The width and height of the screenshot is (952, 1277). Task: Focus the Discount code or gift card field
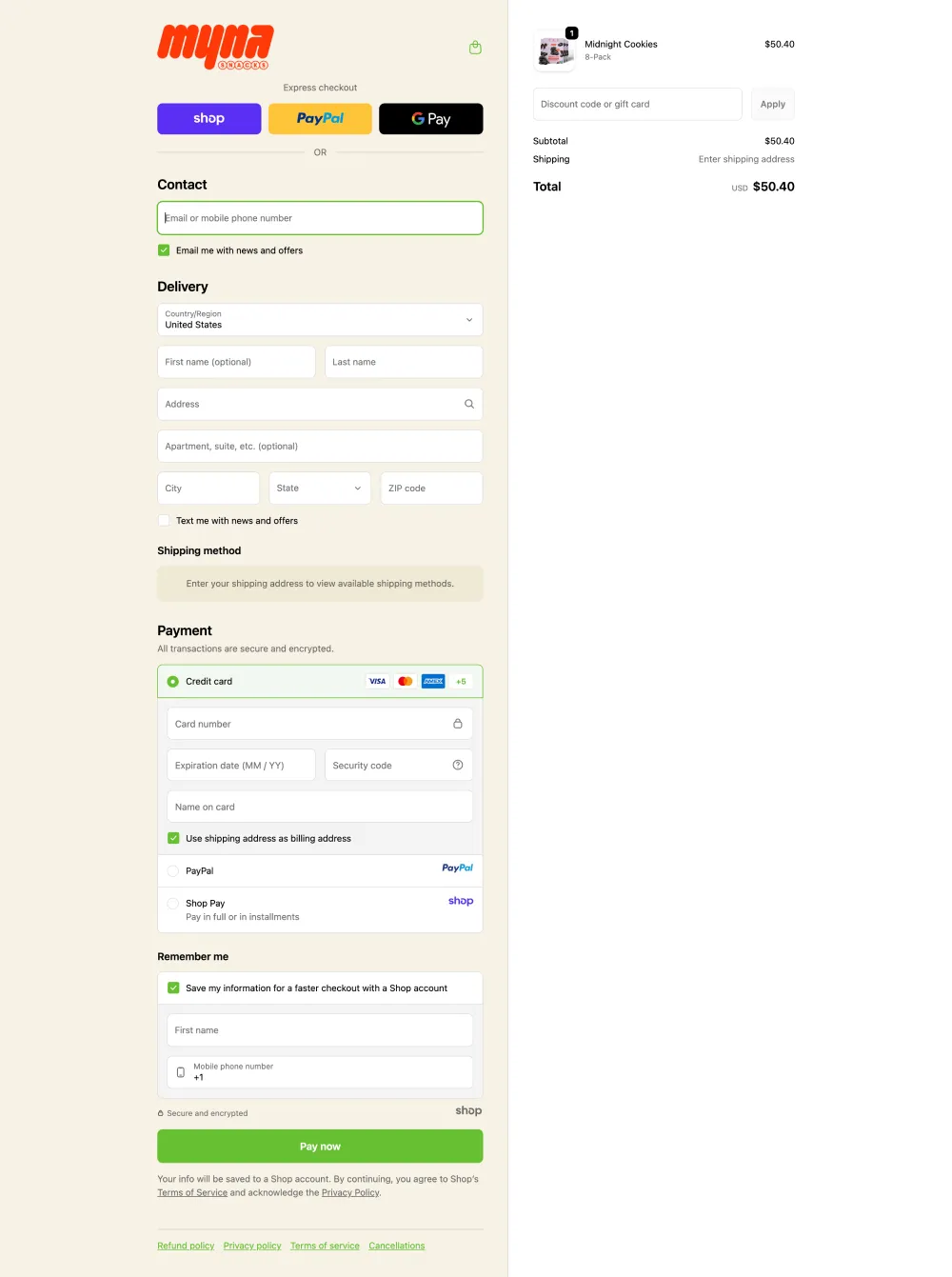637,105
